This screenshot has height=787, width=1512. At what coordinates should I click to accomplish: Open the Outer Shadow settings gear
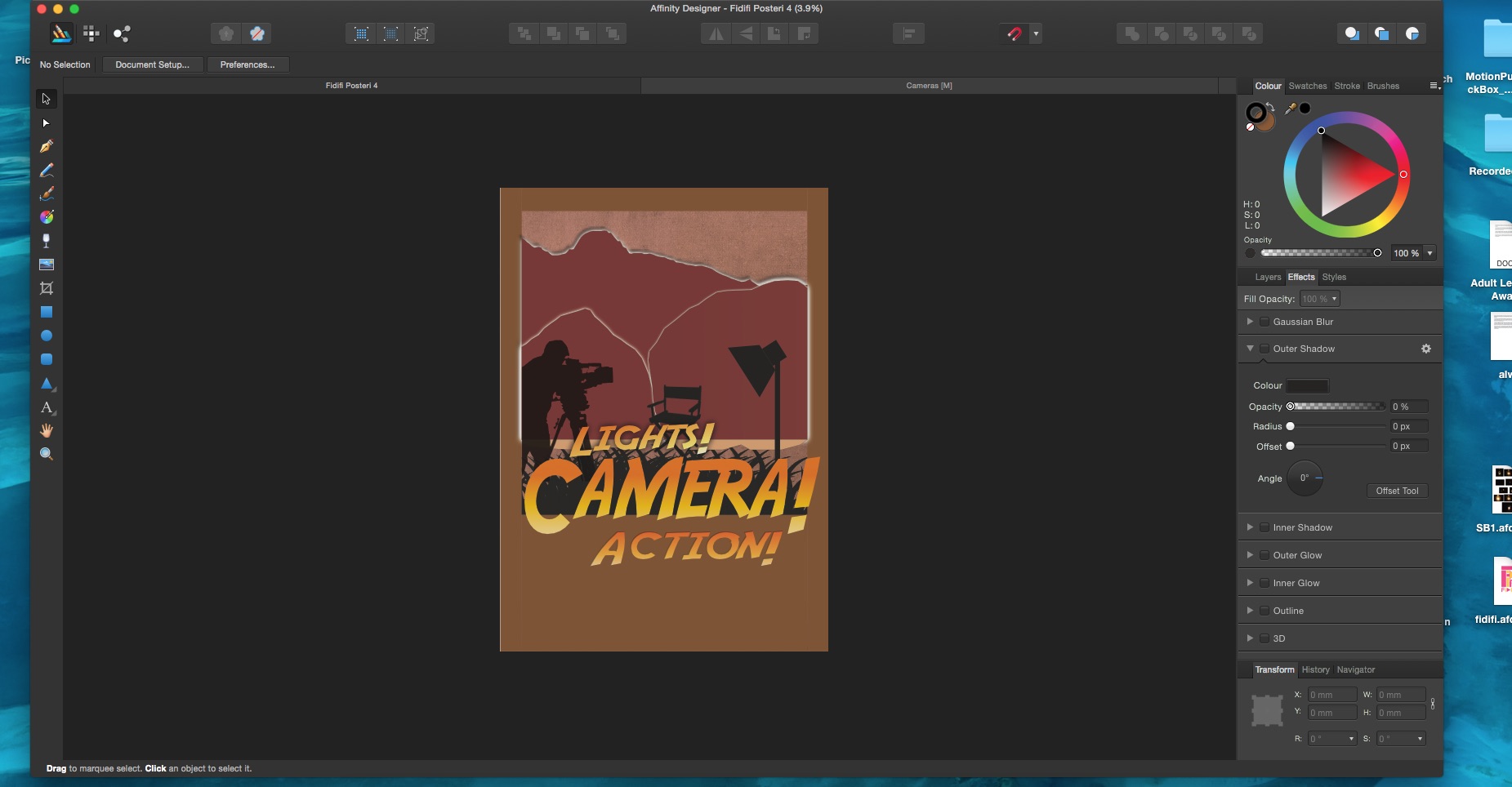click(1425, 349)
